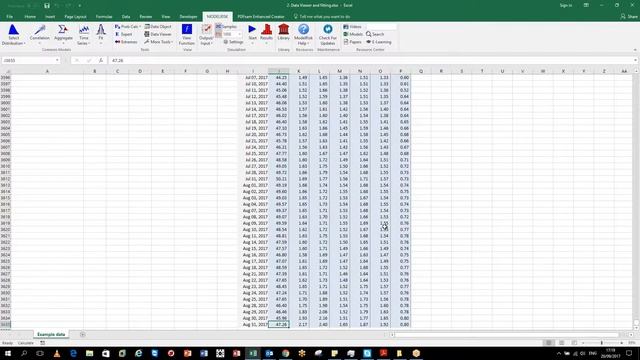Open Word from the taskbar
The image size is (640, 360).
(x=204, y=353)
